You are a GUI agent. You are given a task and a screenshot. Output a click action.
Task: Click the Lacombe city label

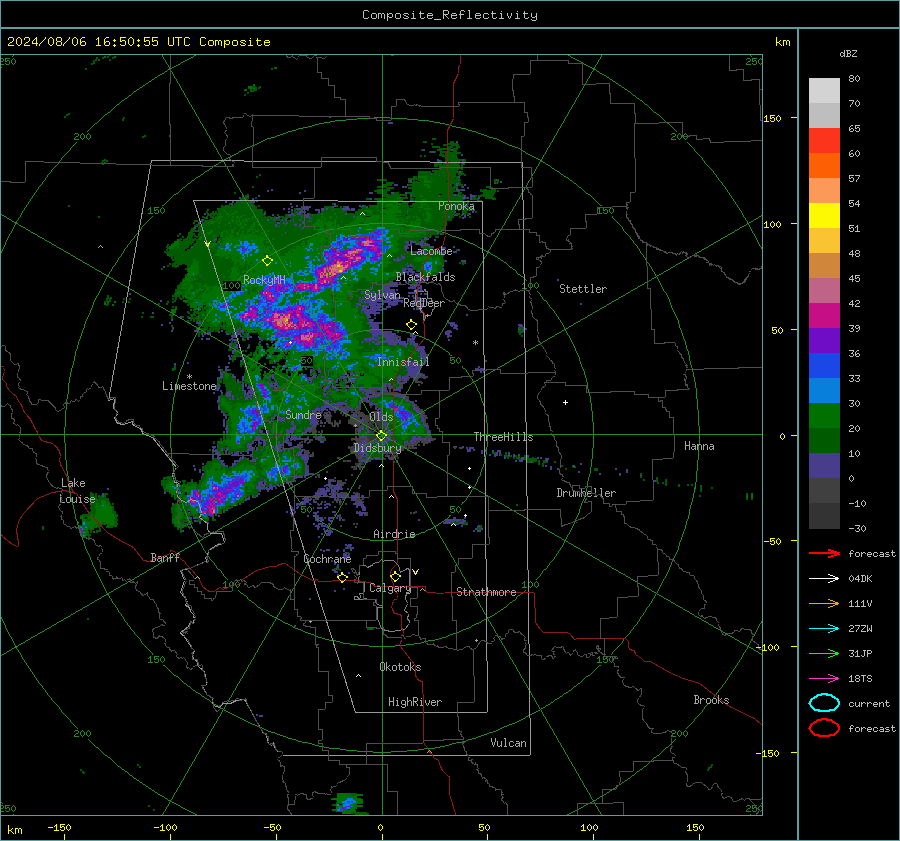point(431,251)
